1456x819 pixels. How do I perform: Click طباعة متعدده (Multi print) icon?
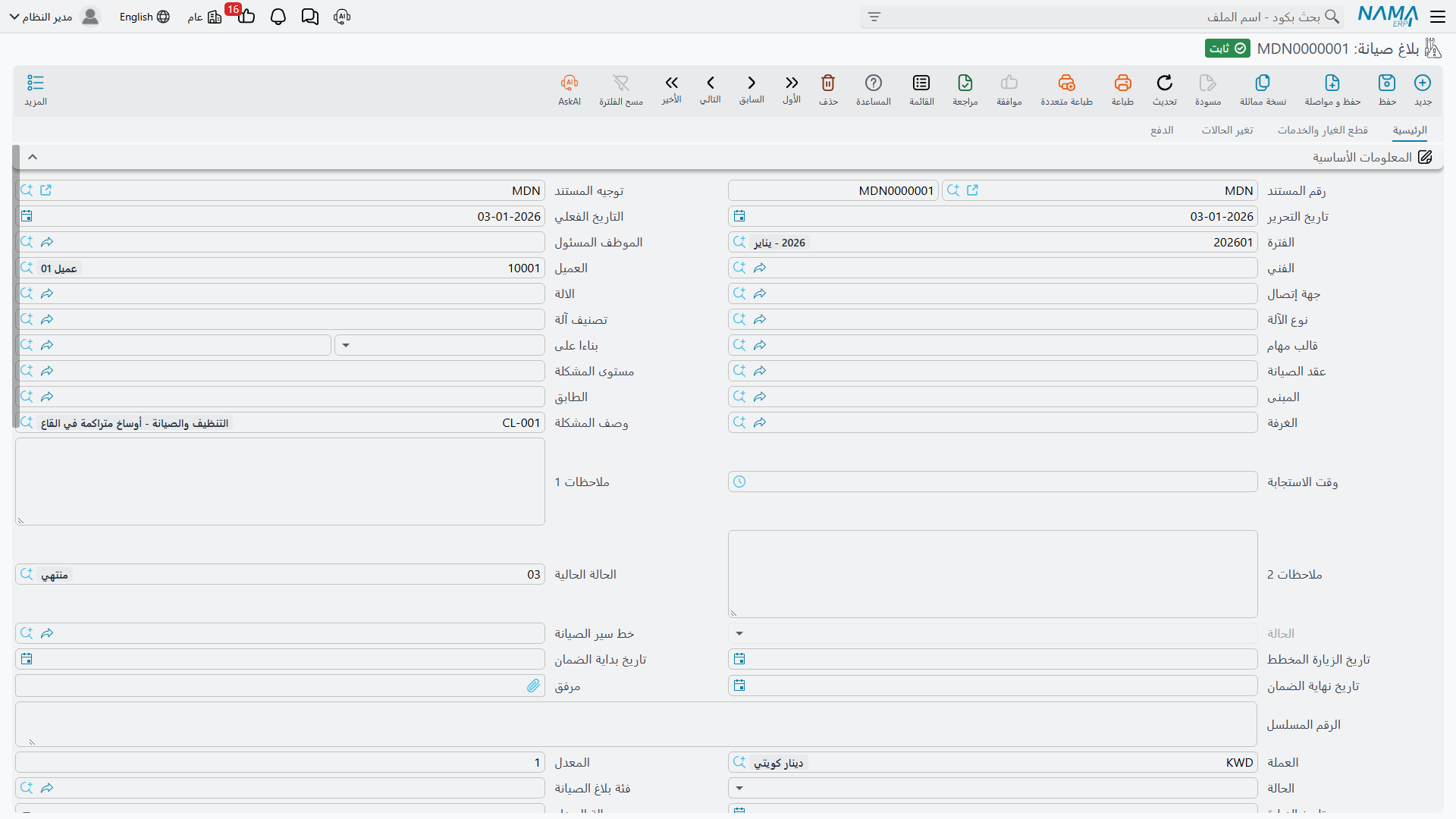[x=1066, y=83]
